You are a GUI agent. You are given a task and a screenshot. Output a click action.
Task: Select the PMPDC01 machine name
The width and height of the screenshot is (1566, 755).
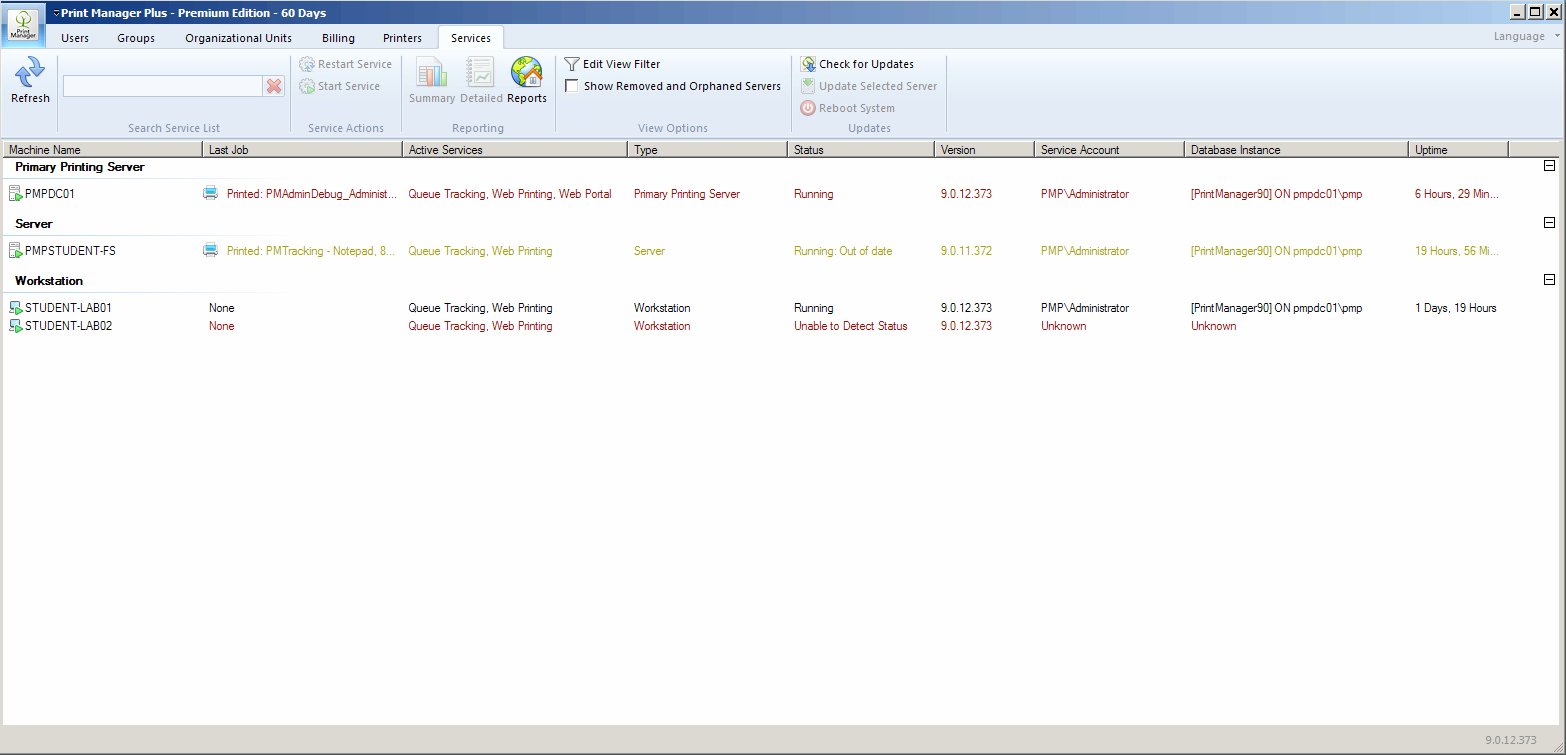[x=50, y=194]
